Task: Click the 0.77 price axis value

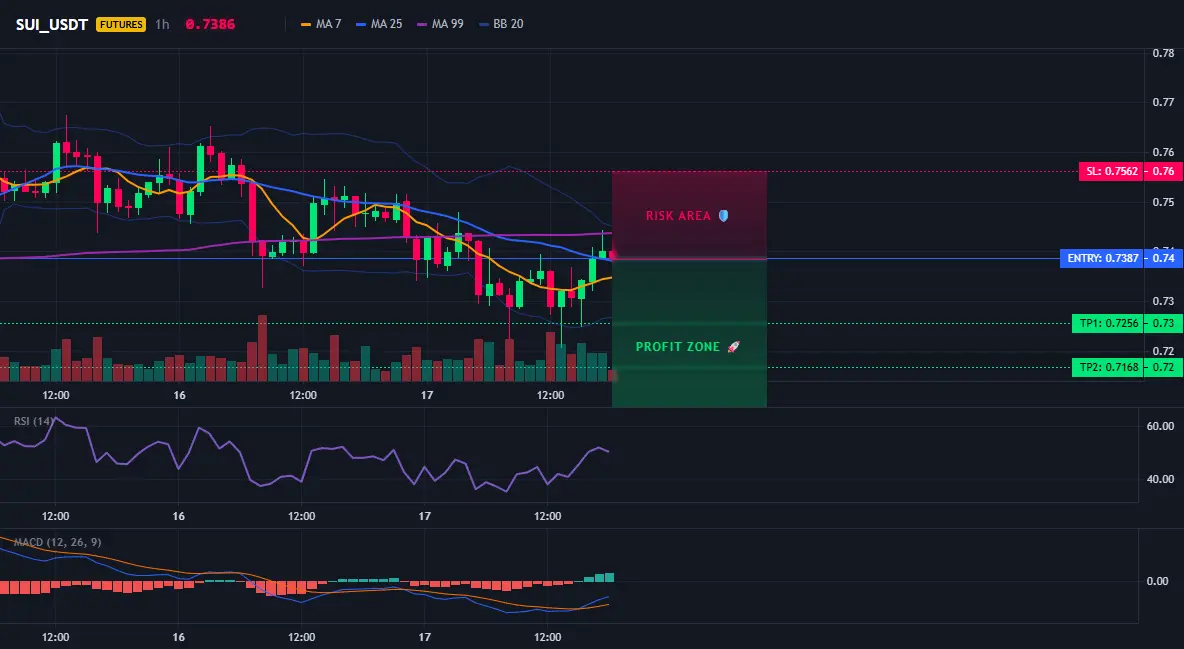Action: (1163, 102)
